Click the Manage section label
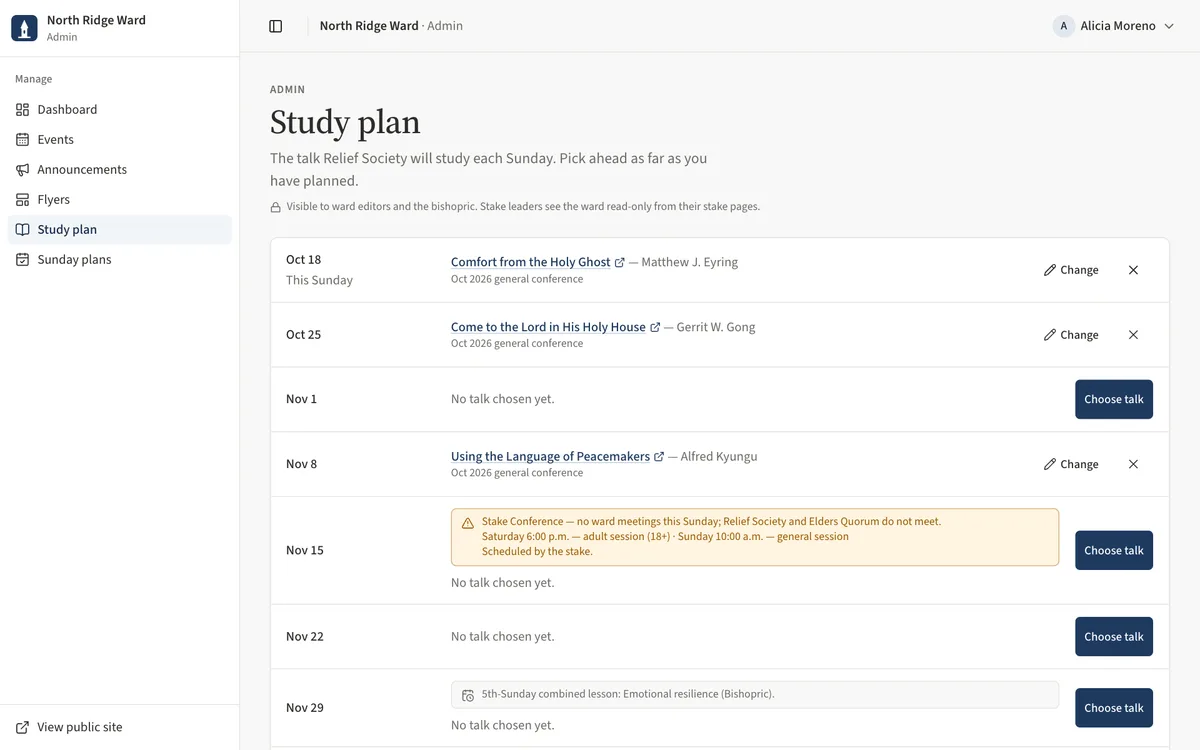 [x=34, y=79]
